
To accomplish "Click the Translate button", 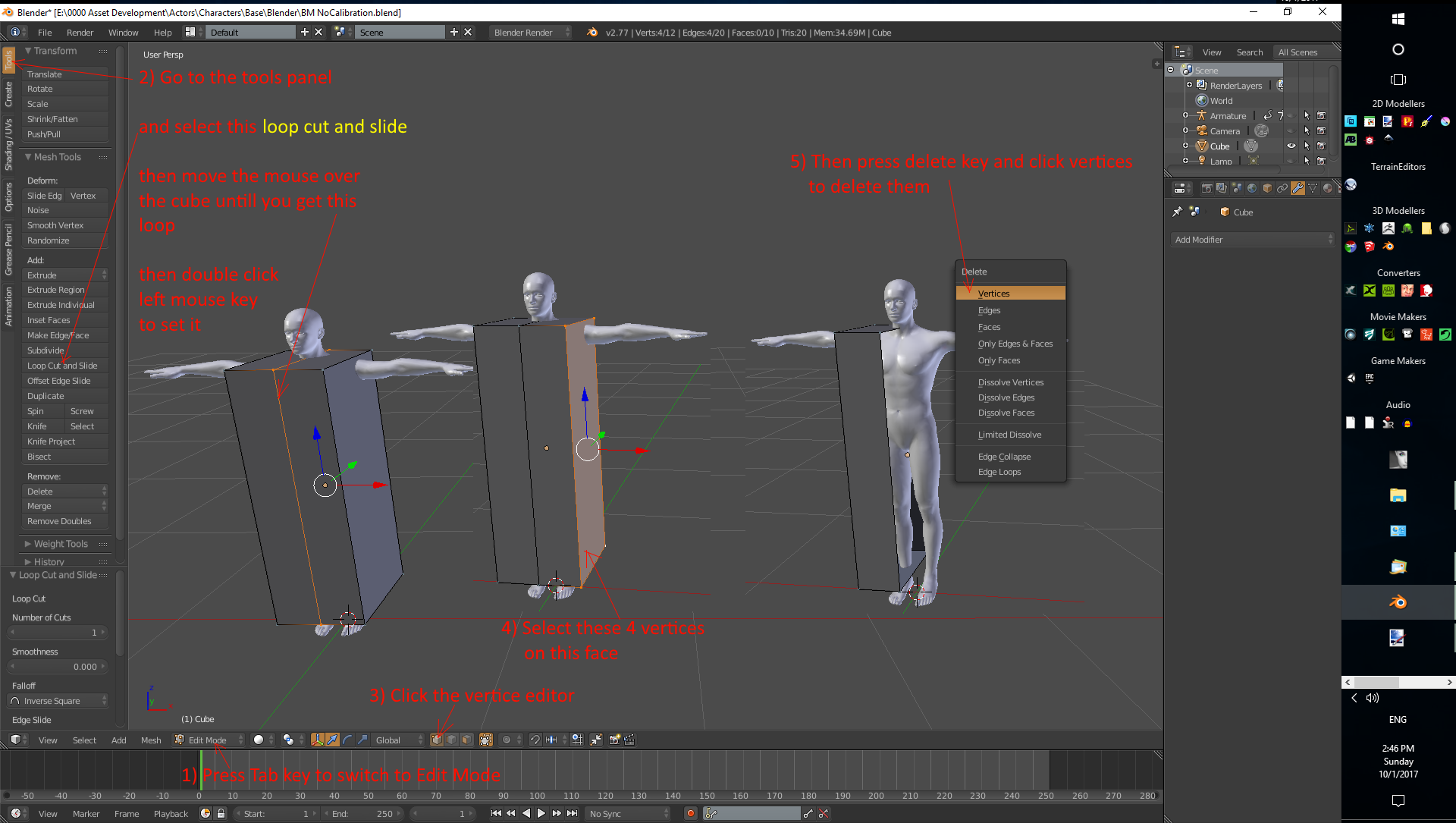I will (x=65, y=74).
